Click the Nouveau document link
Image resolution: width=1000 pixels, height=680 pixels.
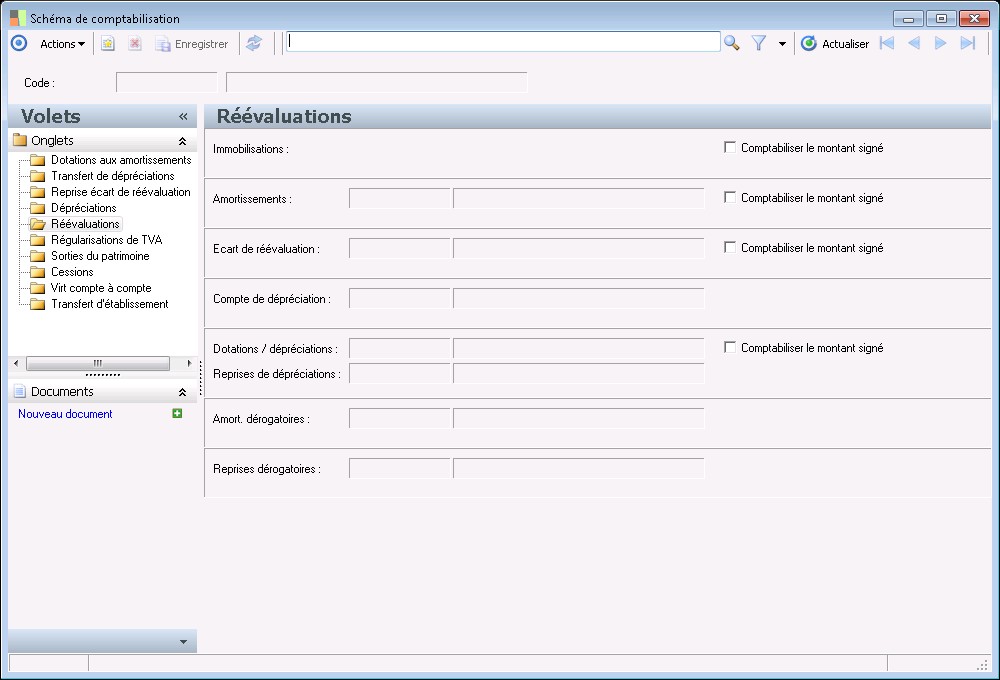point(65,414)
